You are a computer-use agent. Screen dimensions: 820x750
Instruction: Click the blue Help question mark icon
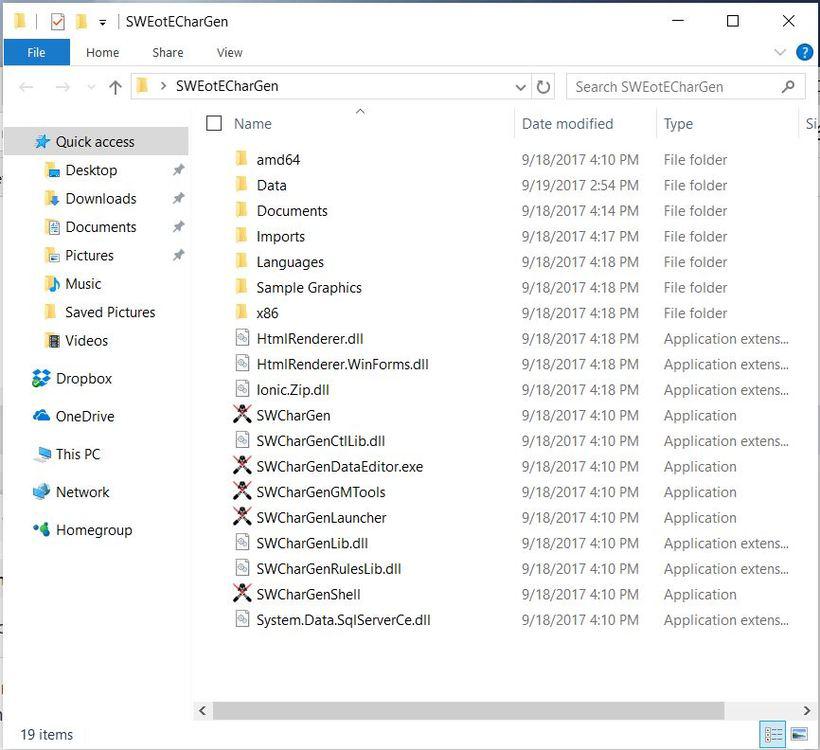(x=804, y=52)
